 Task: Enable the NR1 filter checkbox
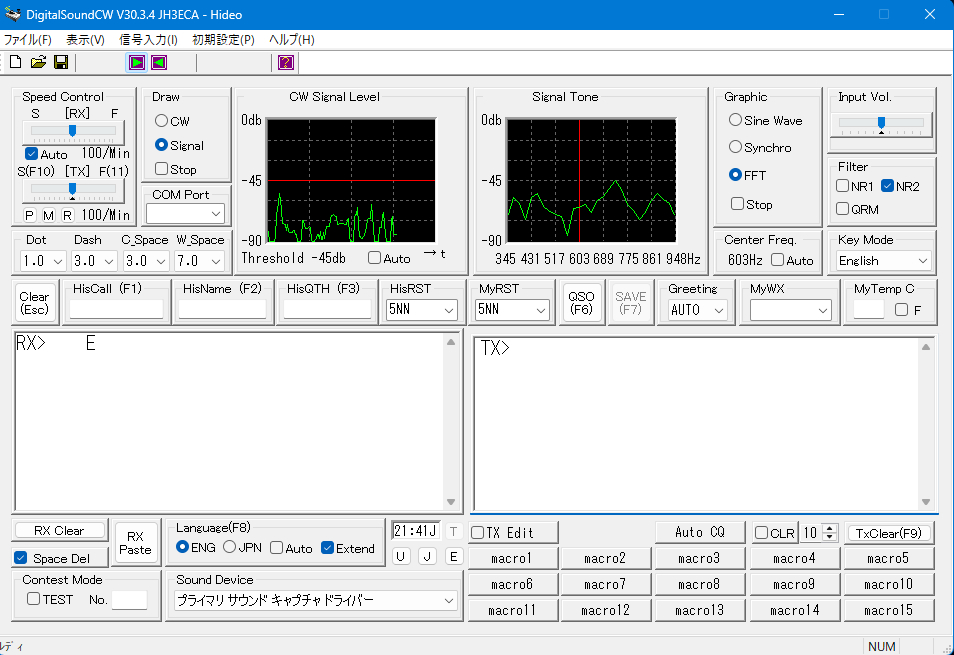[x=843, y=186]
